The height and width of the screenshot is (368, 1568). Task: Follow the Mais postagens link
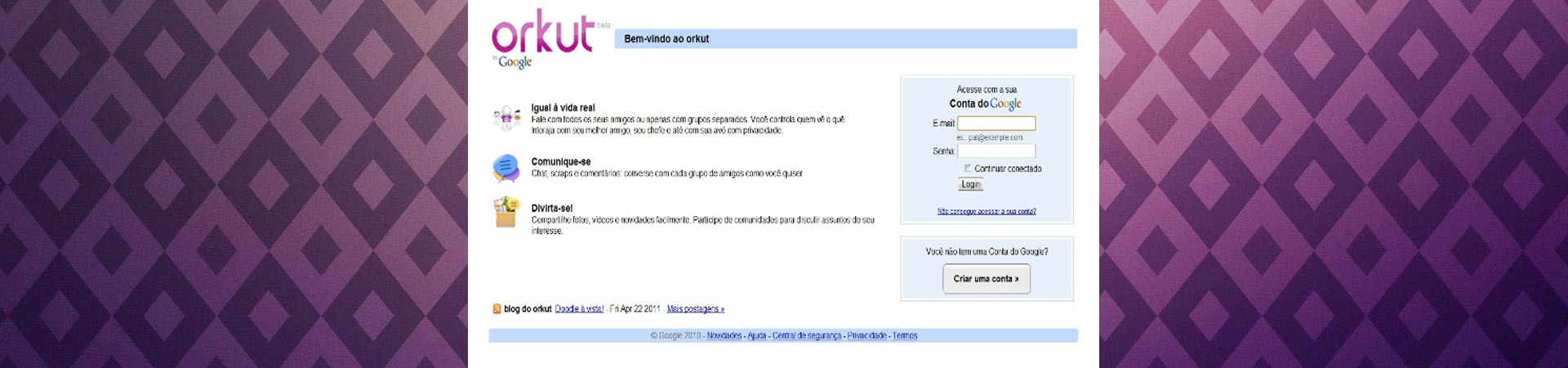click(x=695, y=309)
